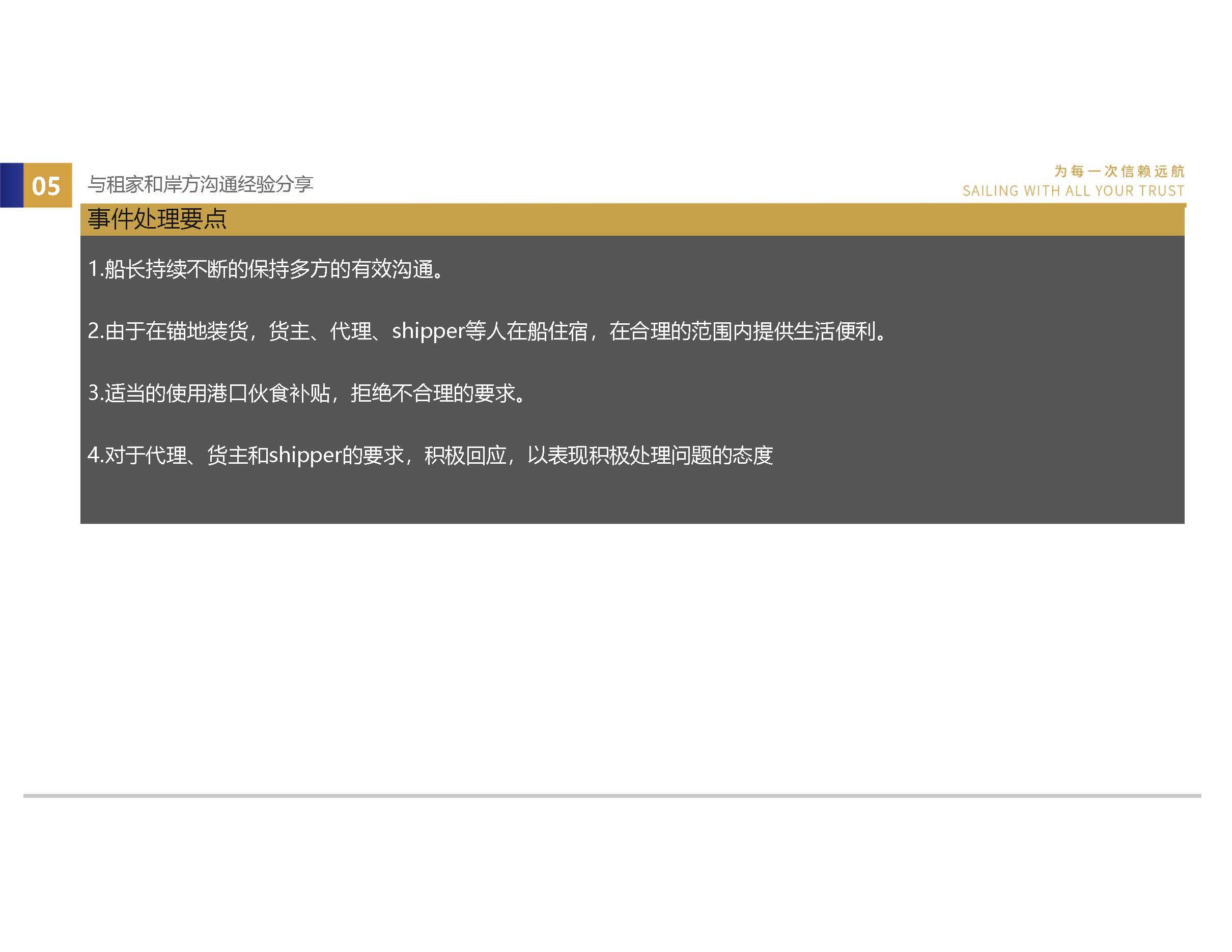Image resolution: width=1232 pixels, height=952 pixels.
Task: Click the slogan 为每一次信赖远航
Action: tap(1119, 171)
